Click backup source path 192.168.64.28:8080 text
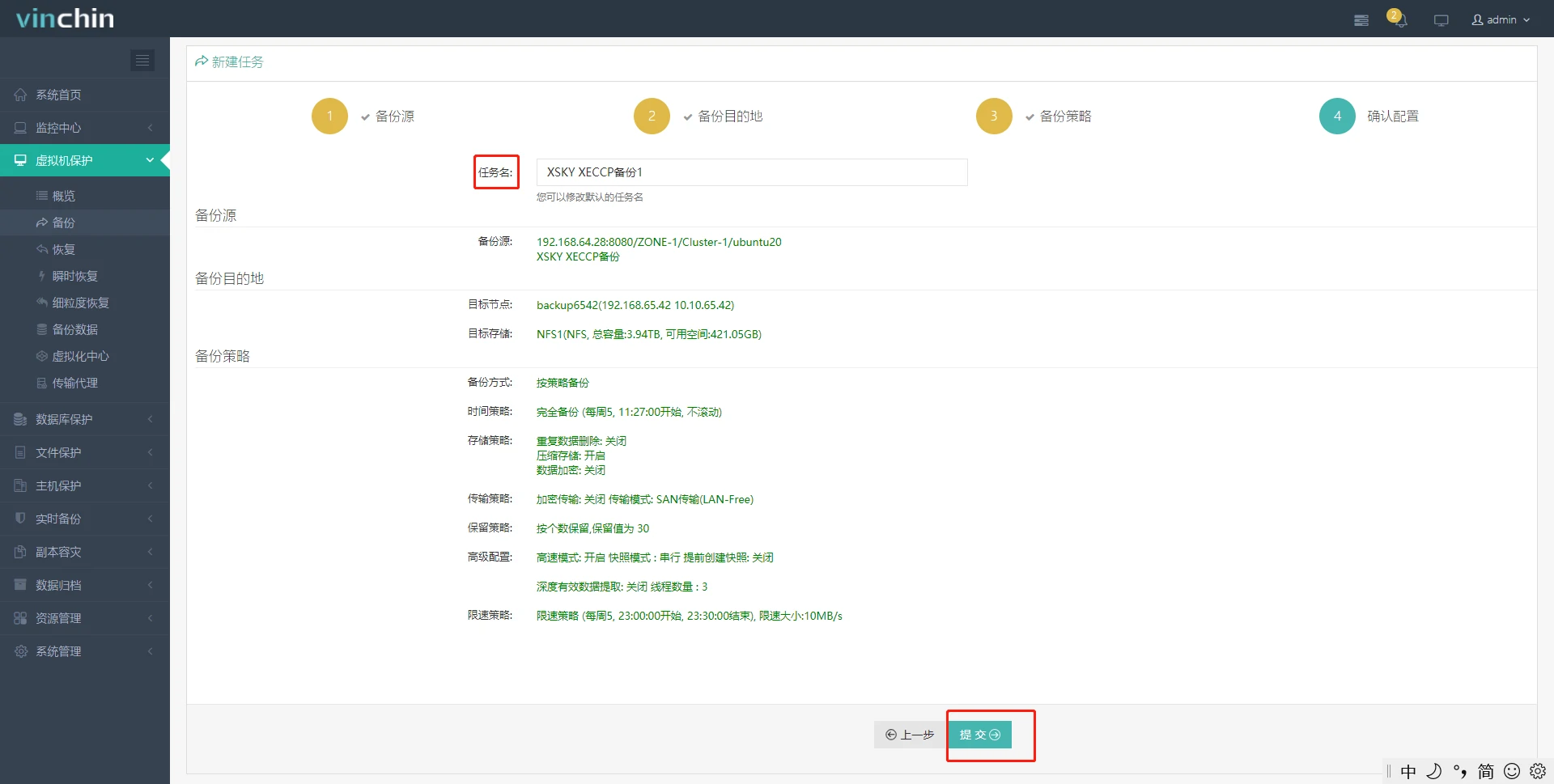1554x784 pixels. (659, 242)
